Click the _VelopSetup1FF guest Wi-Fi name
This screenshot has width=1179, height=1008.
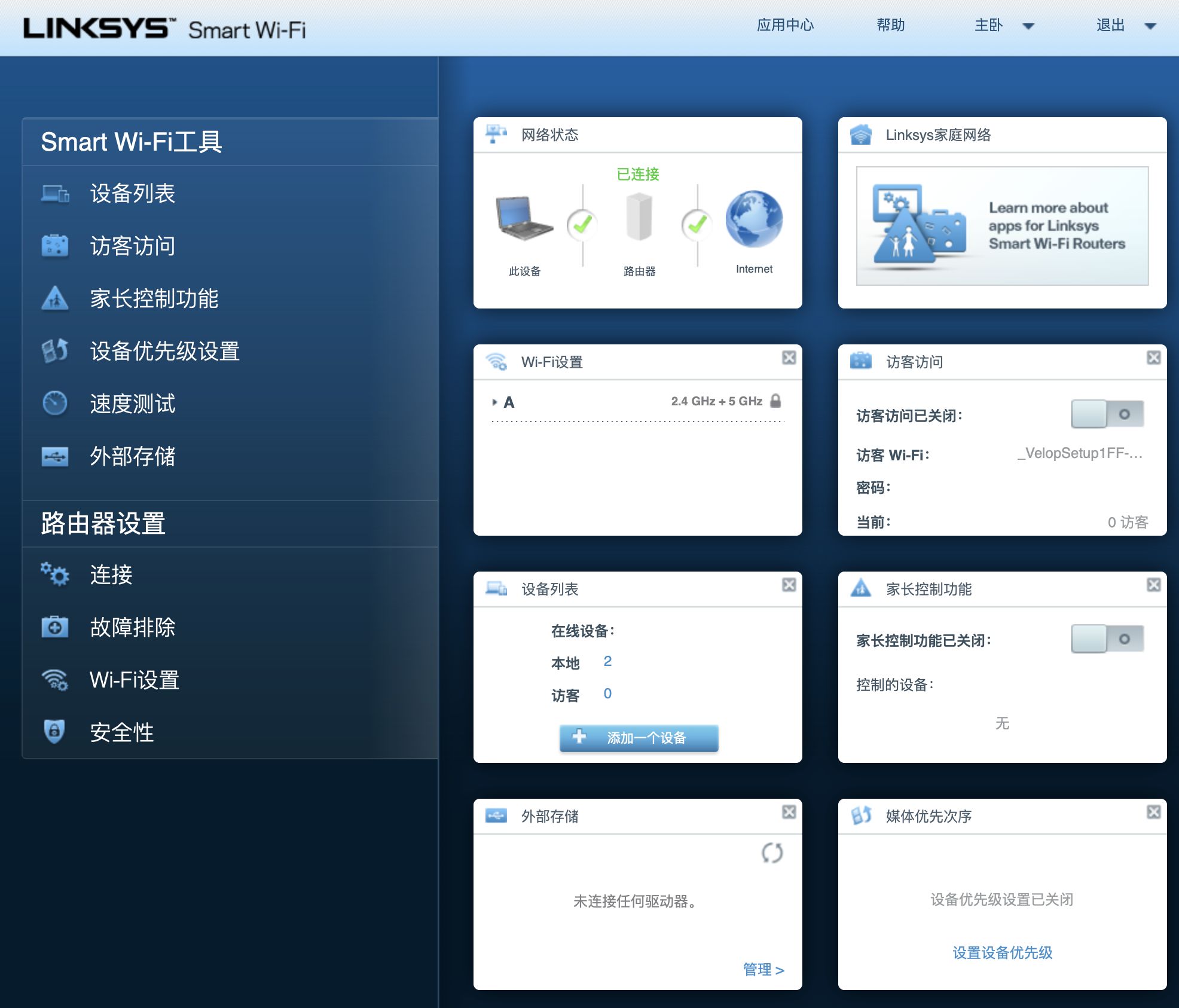[1080, 453]
